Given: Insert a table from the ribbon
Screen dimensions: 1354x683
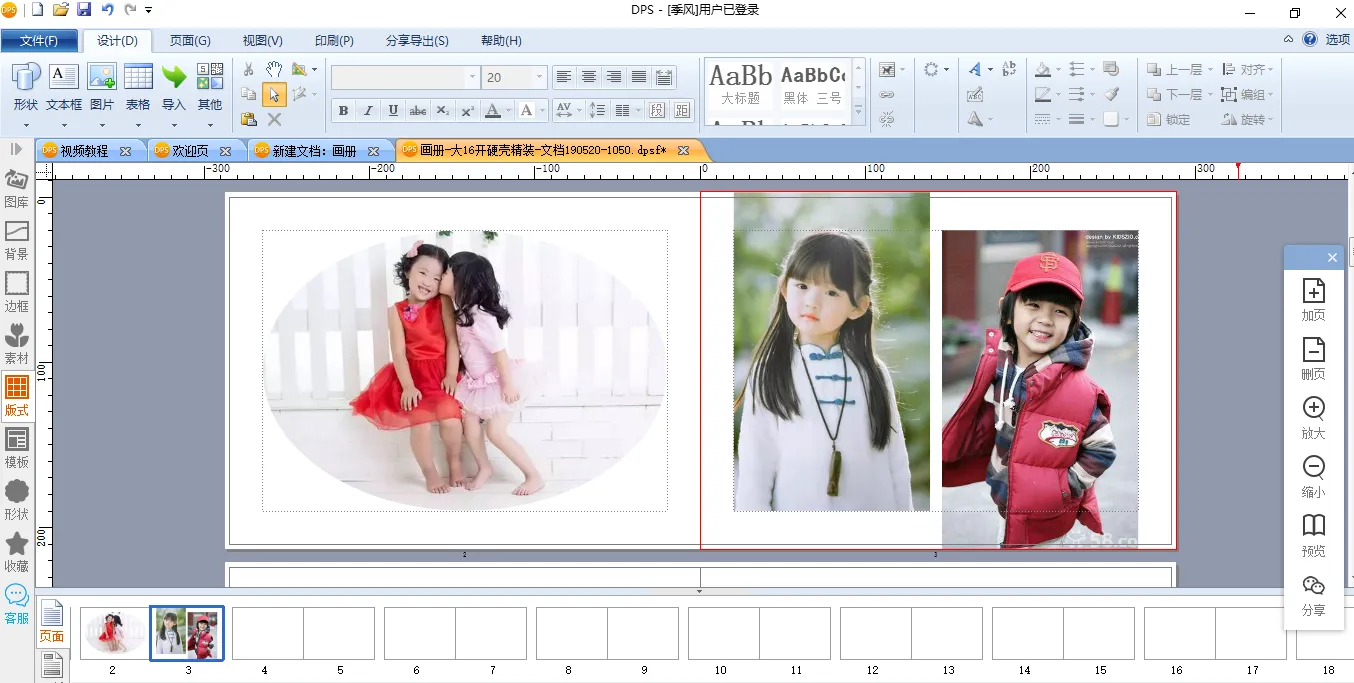Looking at the screenshot, I should 138,87.
